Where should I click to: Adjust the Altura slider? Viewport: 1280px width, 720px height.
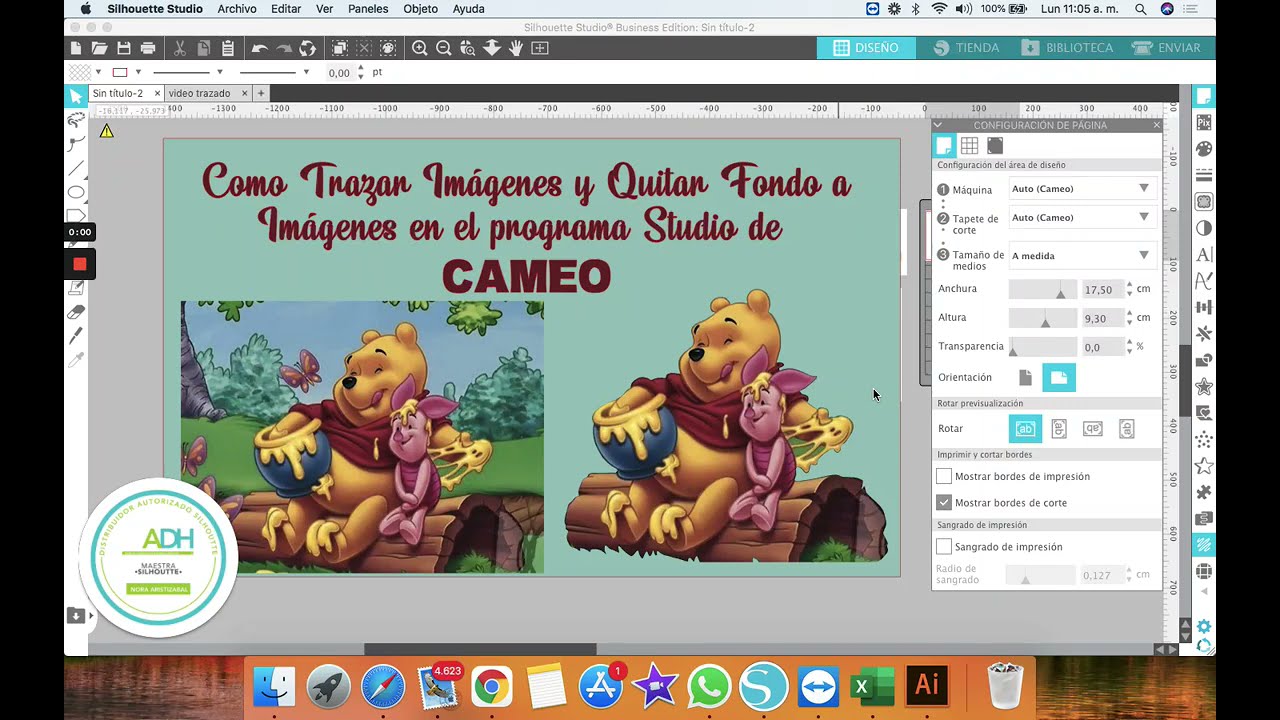[1043, 318]
